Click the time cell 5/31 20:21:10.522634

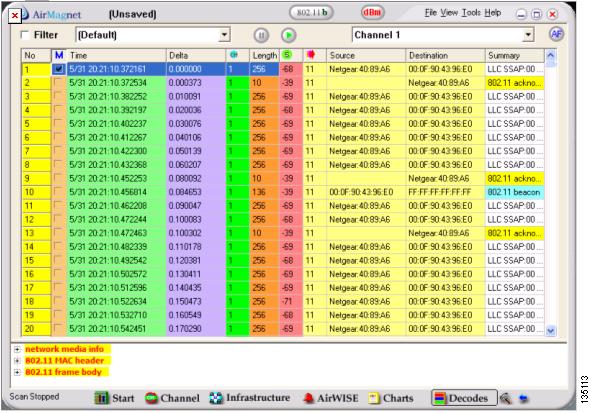[x=116, y=301]
